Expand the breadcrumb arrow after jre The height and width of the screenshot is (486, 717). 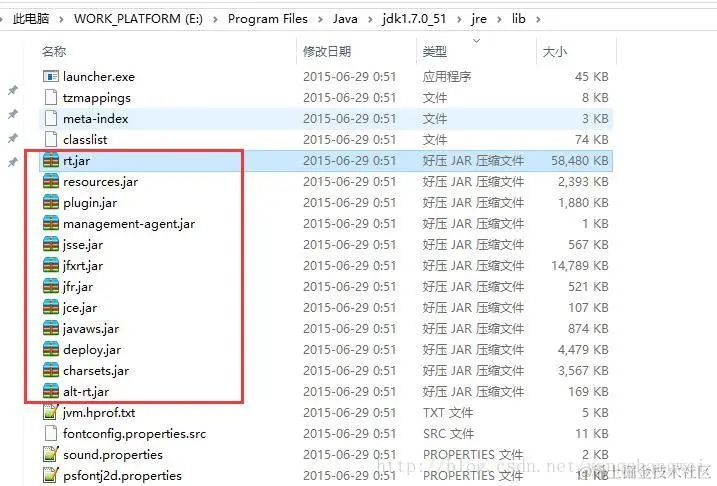[499, 19]
